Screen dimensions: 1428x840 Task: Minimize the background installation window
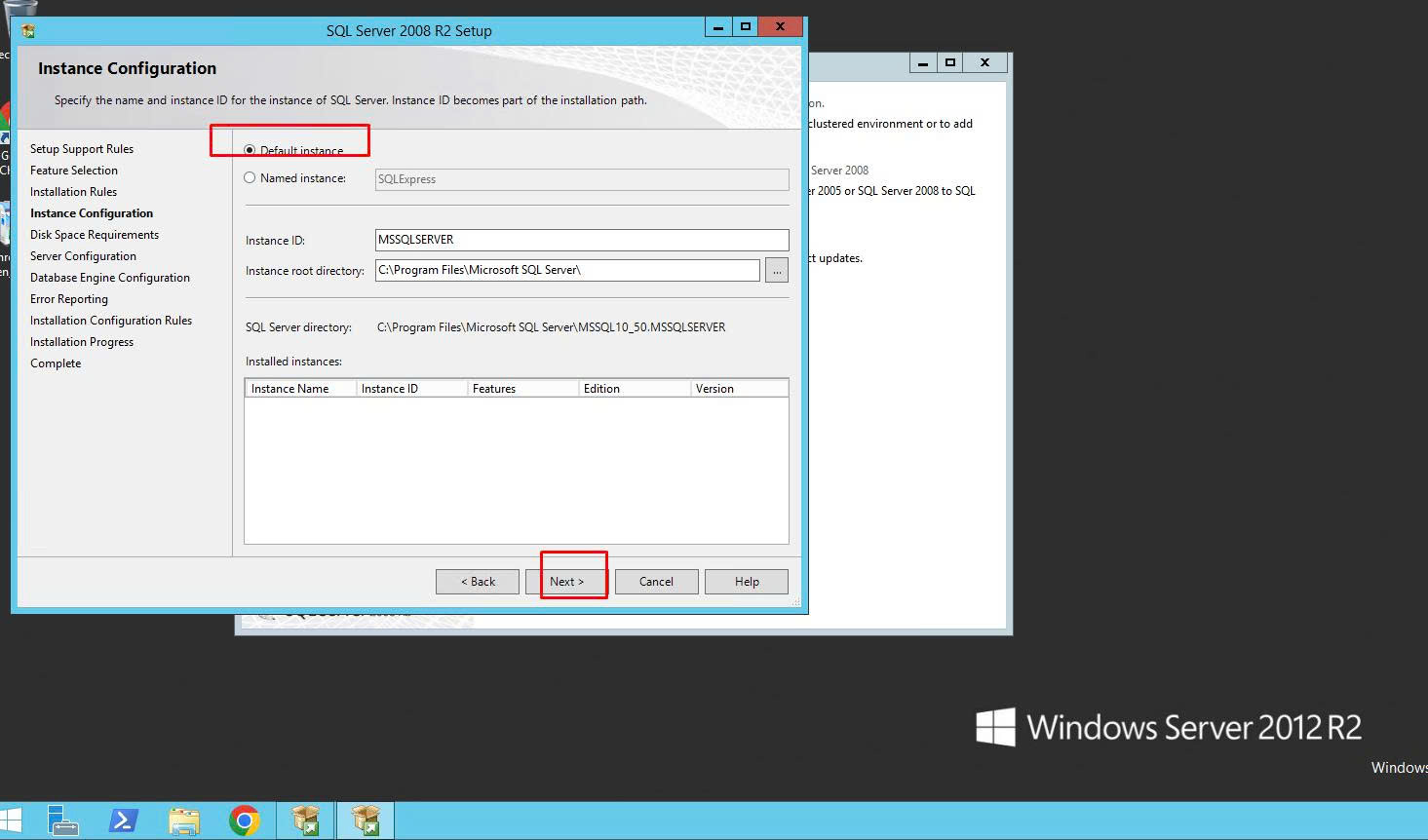point(923,62)
